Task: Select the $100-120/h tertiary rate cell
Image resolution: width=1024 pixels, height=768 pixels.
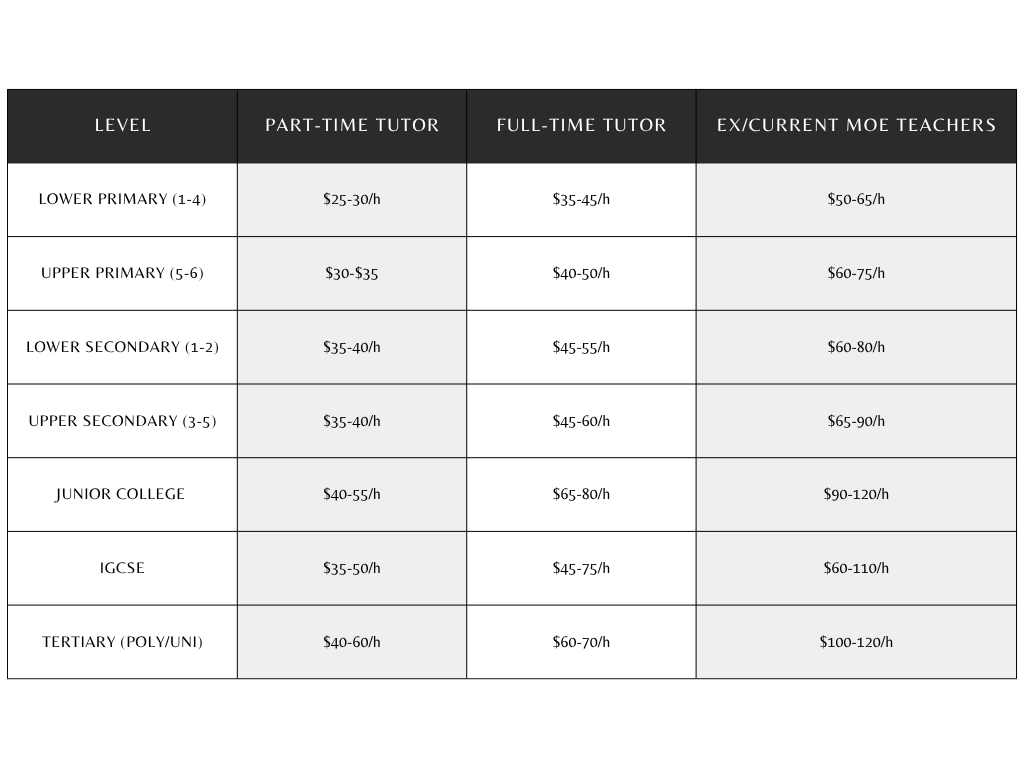Action: (x=856, y=642)
